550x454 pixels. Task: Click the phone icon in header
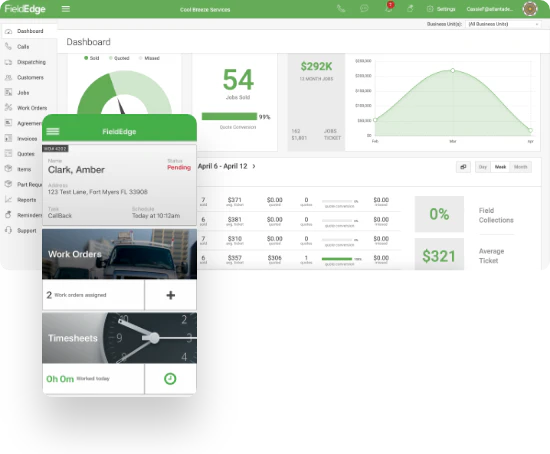click(x=341, y=9)
